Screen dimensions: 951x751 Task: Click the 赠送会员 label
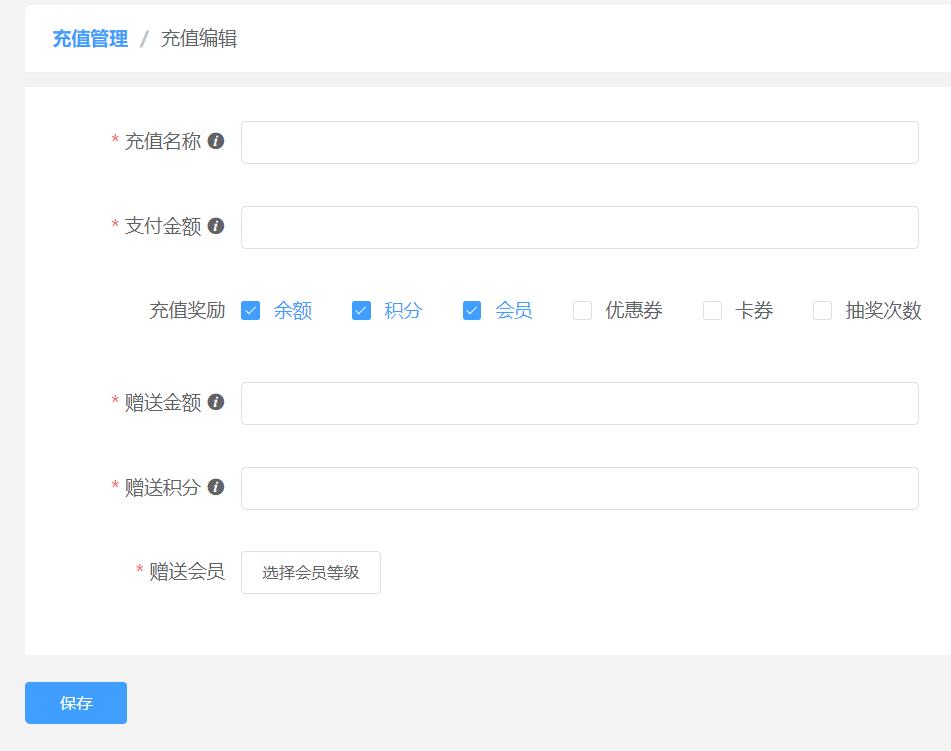pyautogui.click(x=187, y=571)
